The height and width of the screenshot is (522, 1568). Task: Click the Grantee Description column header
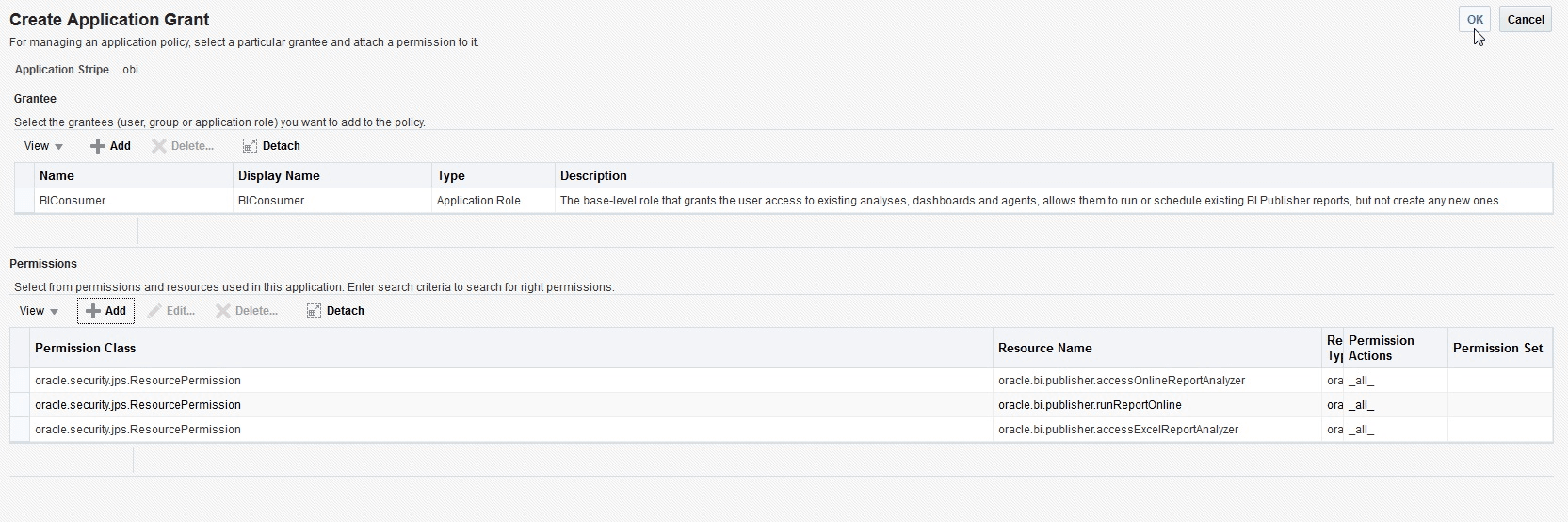click(593, 176)
